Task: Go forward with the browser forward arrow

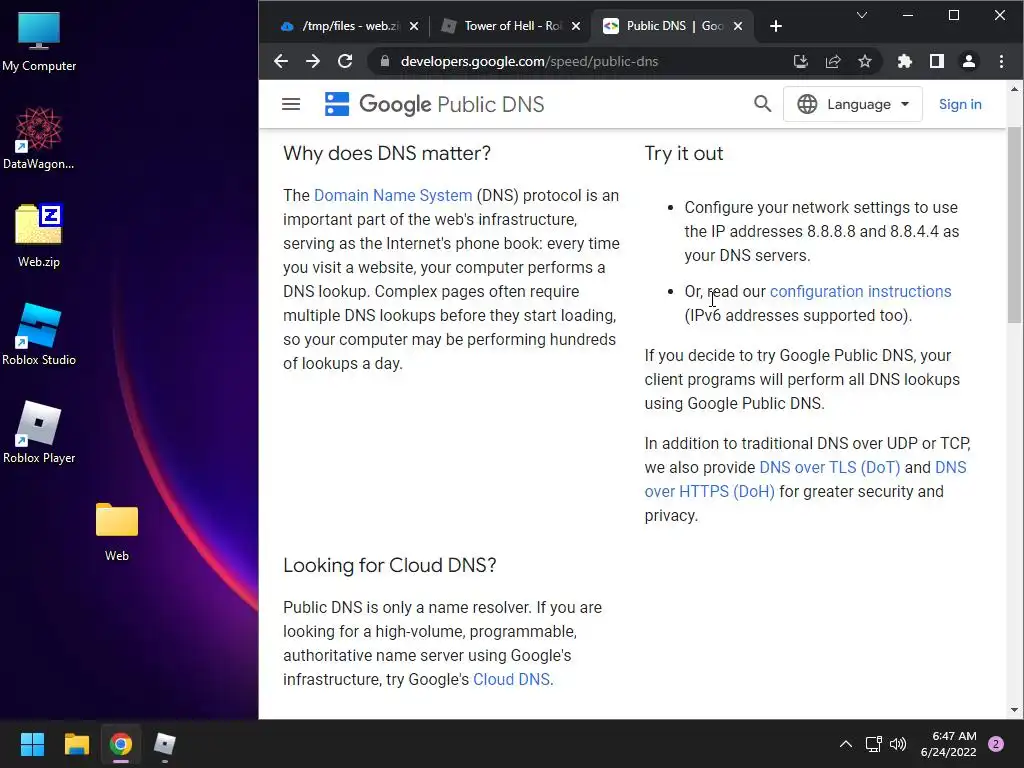Action: tap(313, 61)
